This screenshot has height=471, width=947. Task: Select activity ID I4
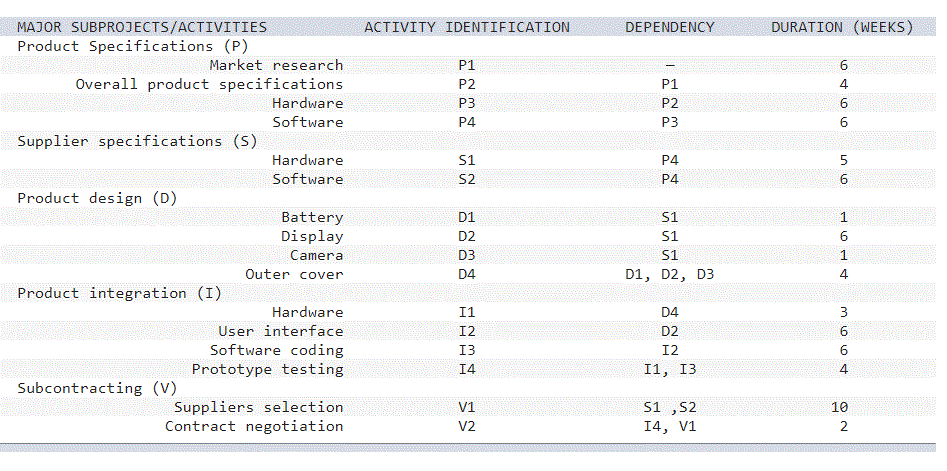467,370
